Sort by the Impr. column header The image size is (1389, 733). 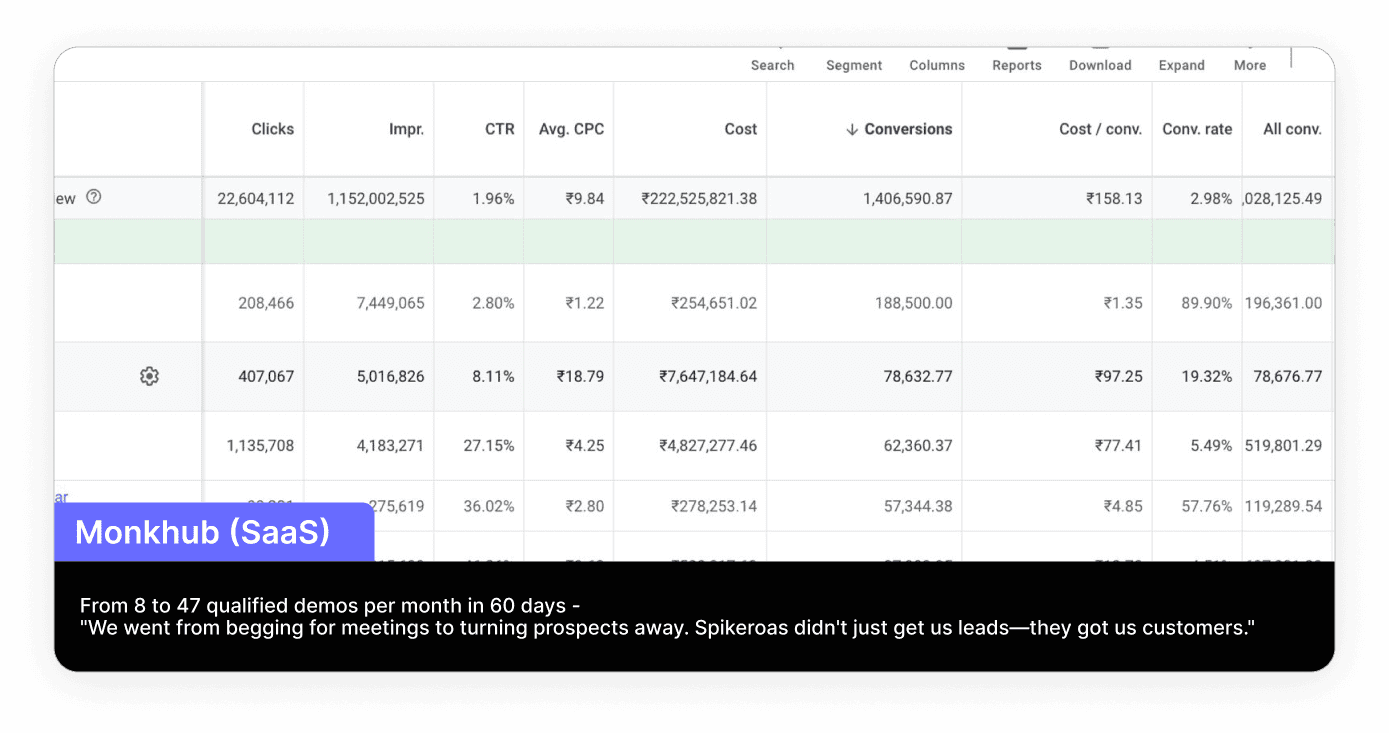click(407, 129)
